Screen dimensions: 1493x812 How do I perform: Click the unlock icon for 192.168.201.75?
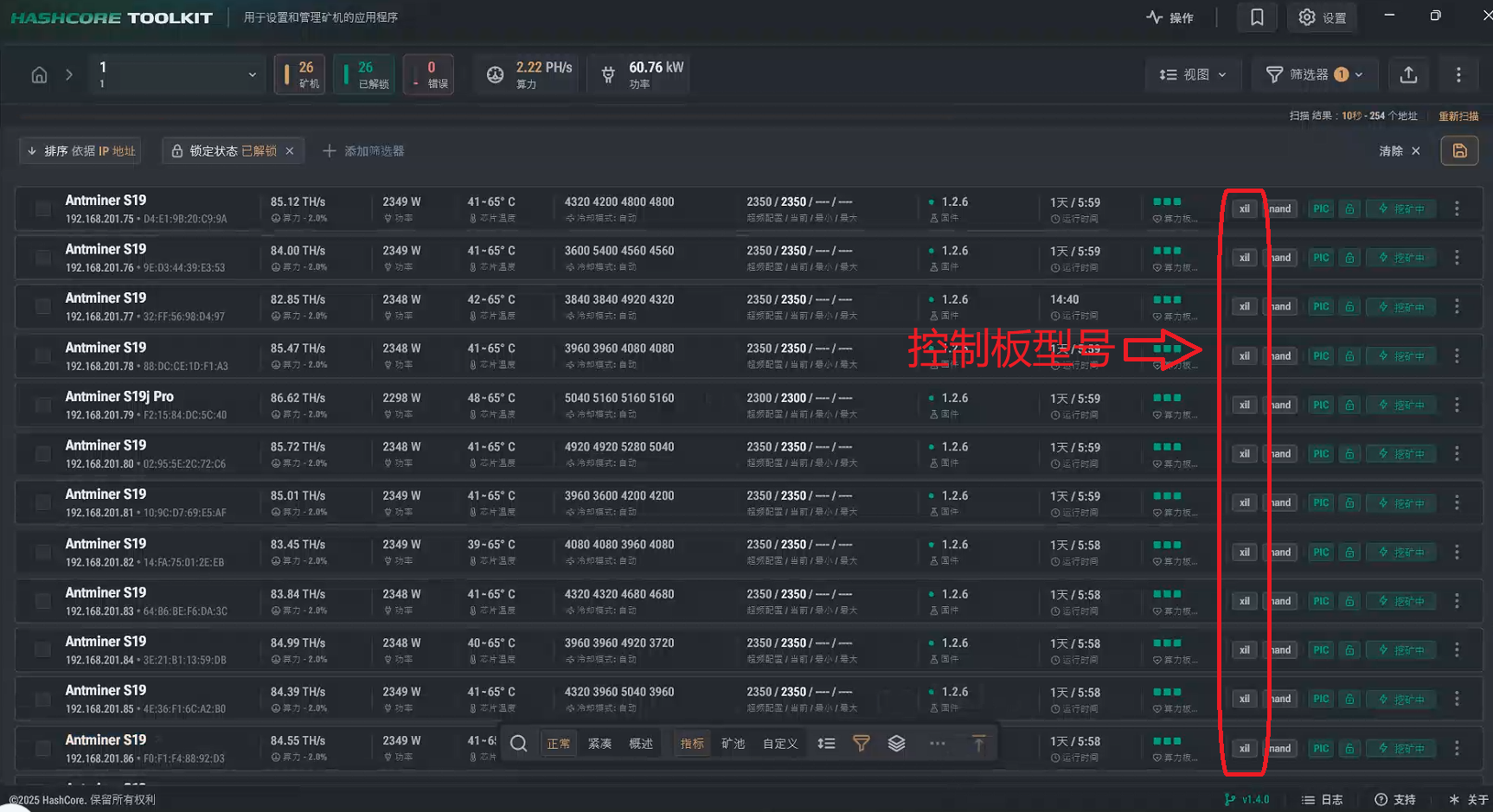1349,208
